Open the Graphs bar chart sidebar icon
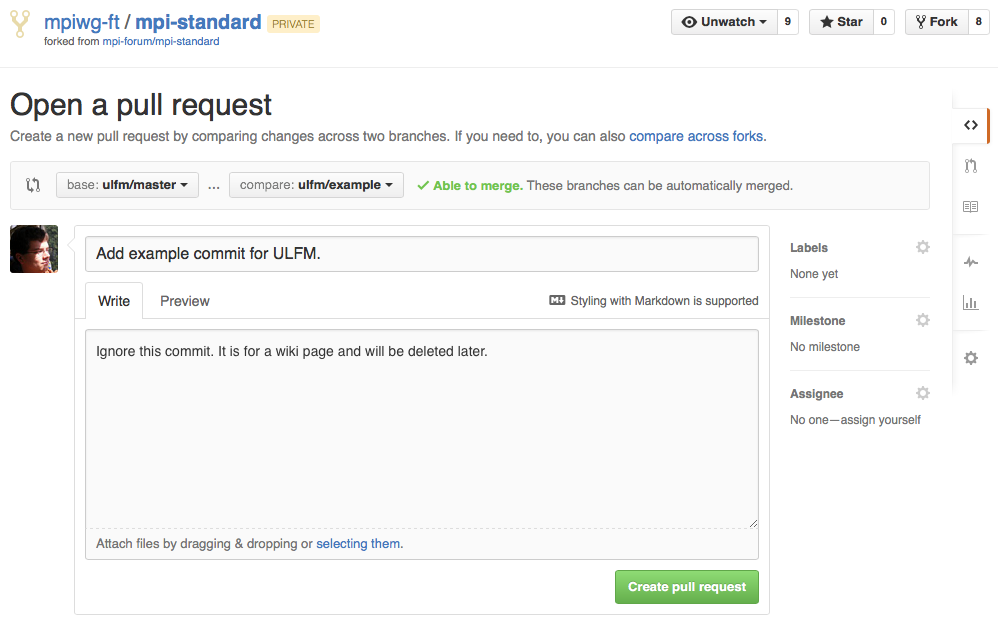The image size is (998, 624). [x=970, y=302]
